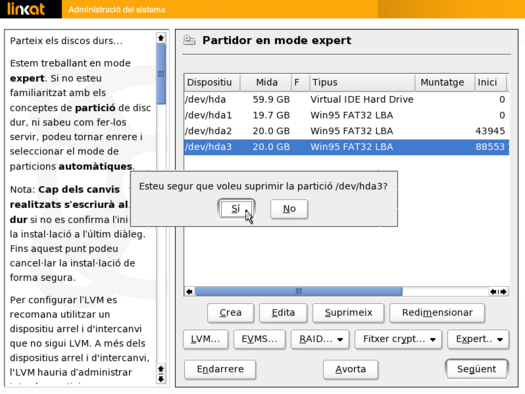Click the F column header
This screenshot has width=525, height=394.
(x=300, y=82)
